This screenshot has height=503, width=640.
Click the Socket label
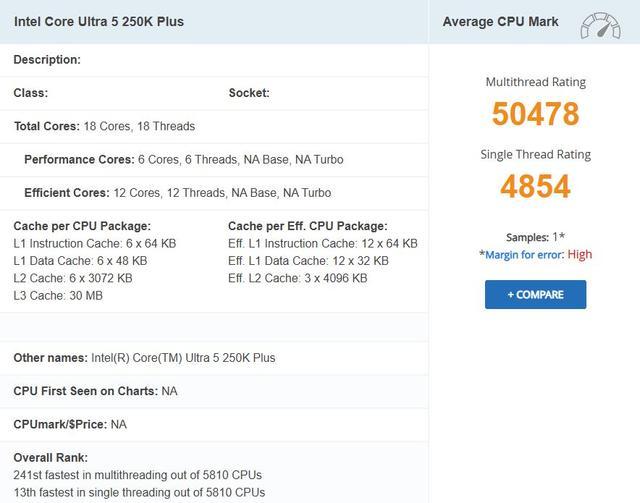tap(249, 93)
